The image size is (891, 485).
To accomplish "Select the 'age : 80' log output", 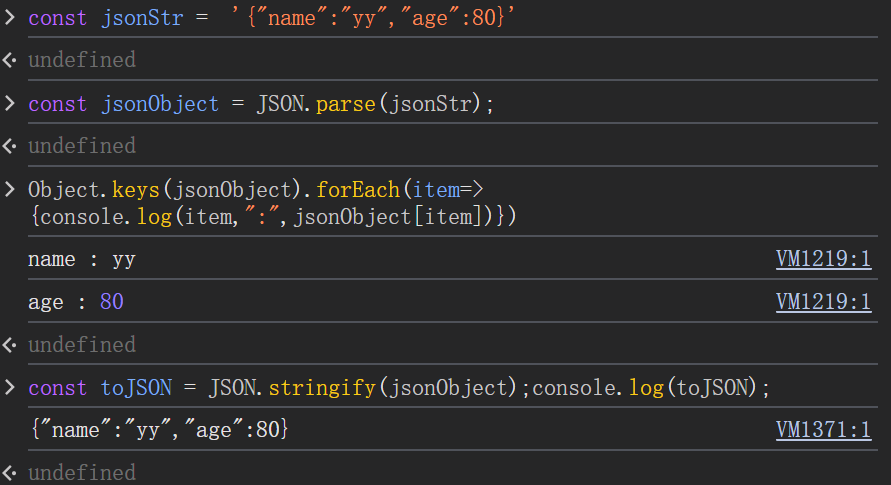I will [x=76, y=302].
